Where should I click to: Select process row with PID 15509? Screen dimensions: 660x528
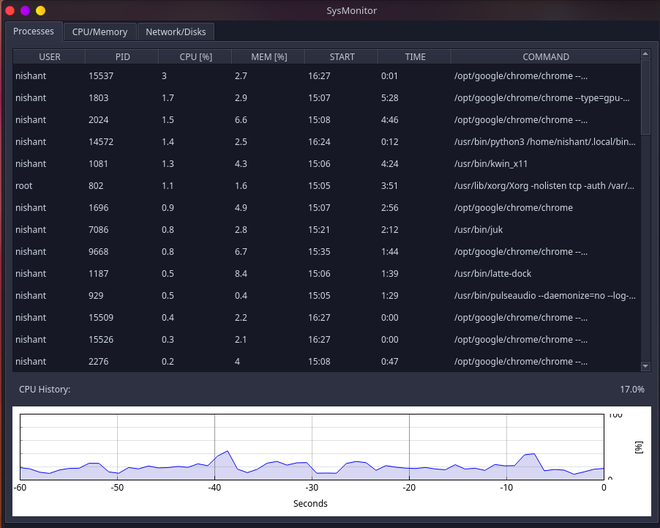[327, 317]
